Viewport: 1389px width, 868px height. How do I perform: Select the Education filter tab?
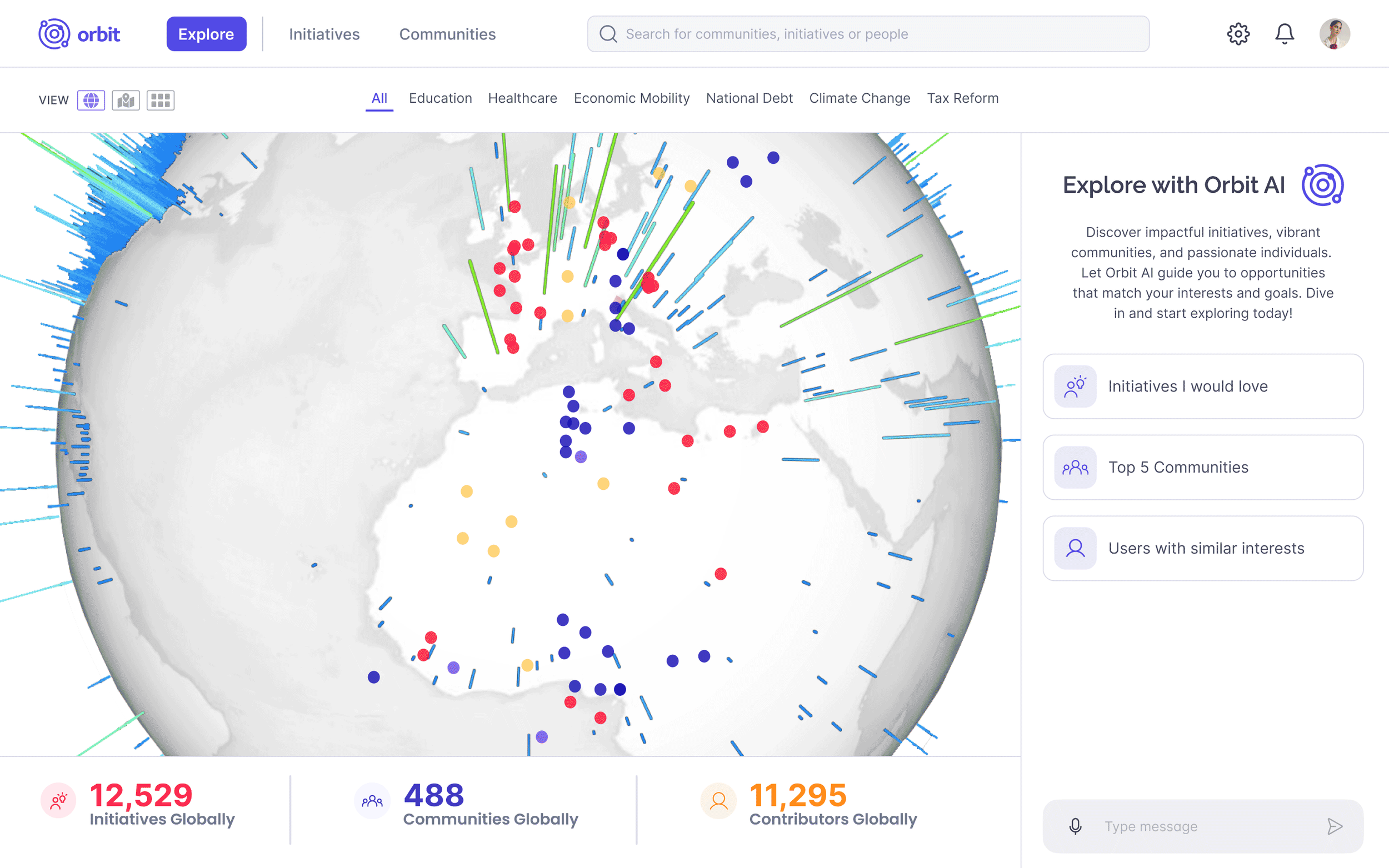tap(440, 98)
